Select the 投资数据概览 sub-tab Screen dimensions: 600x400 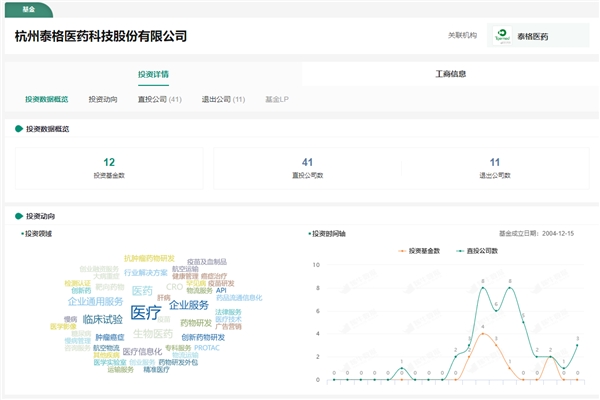coord(47,99)
